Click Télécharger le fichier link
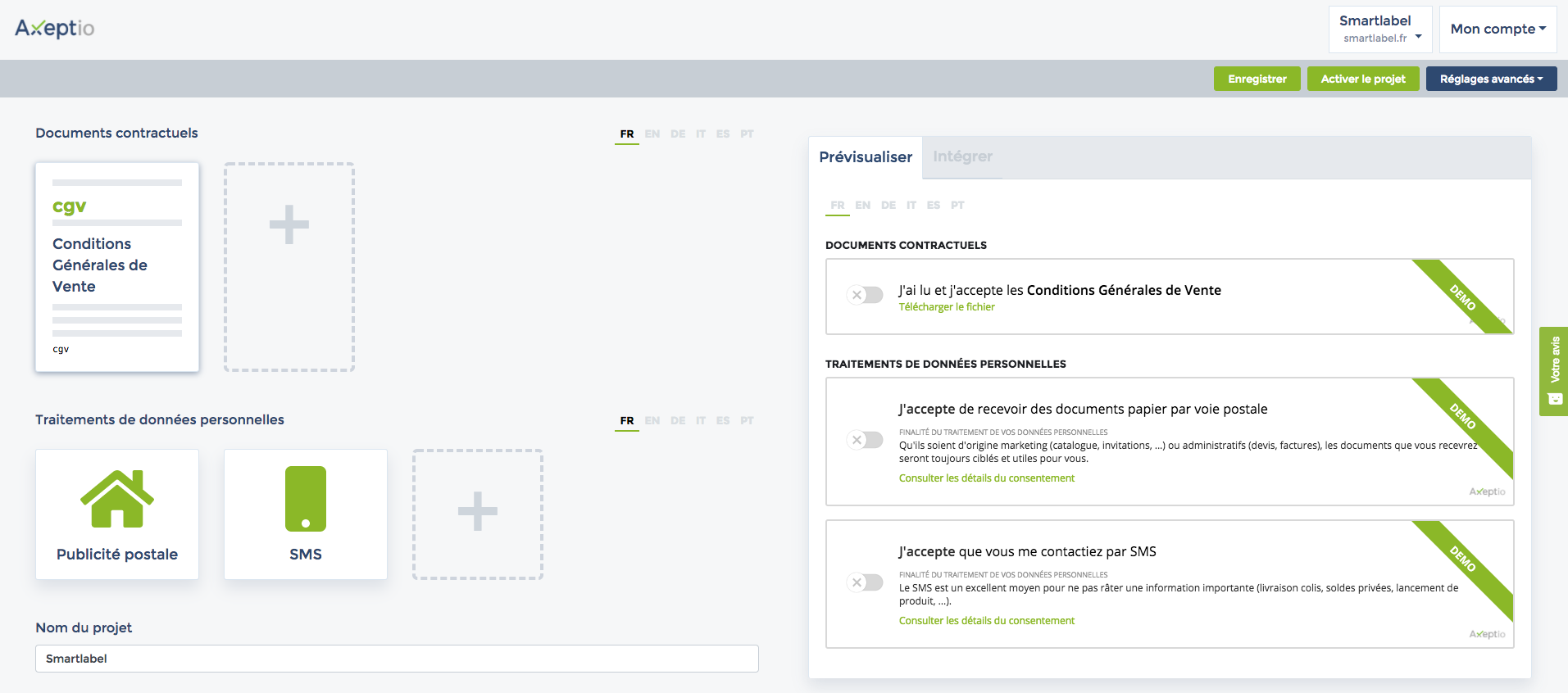Viewport: 1568px width, 693px height. (947, 307)
